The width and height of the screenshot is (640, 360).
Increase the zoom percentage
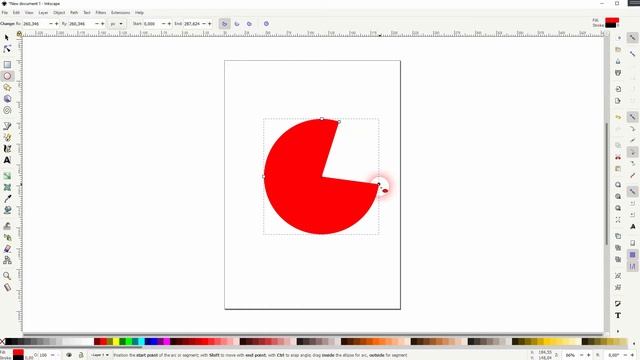click(x=588, y=355)
